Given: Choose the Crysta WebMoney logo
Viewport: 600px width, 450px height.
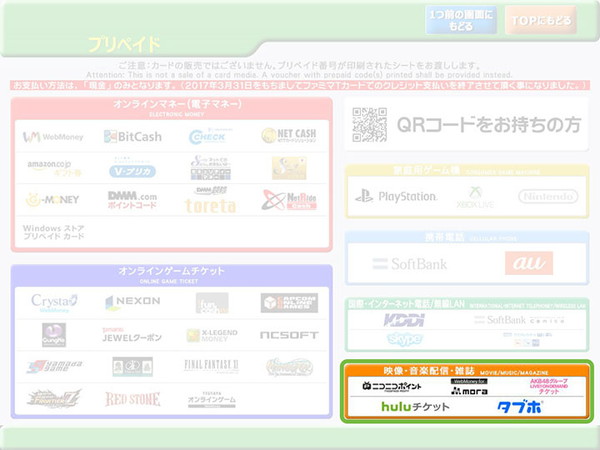Looking at the screenshot, I should click(54, 303).
